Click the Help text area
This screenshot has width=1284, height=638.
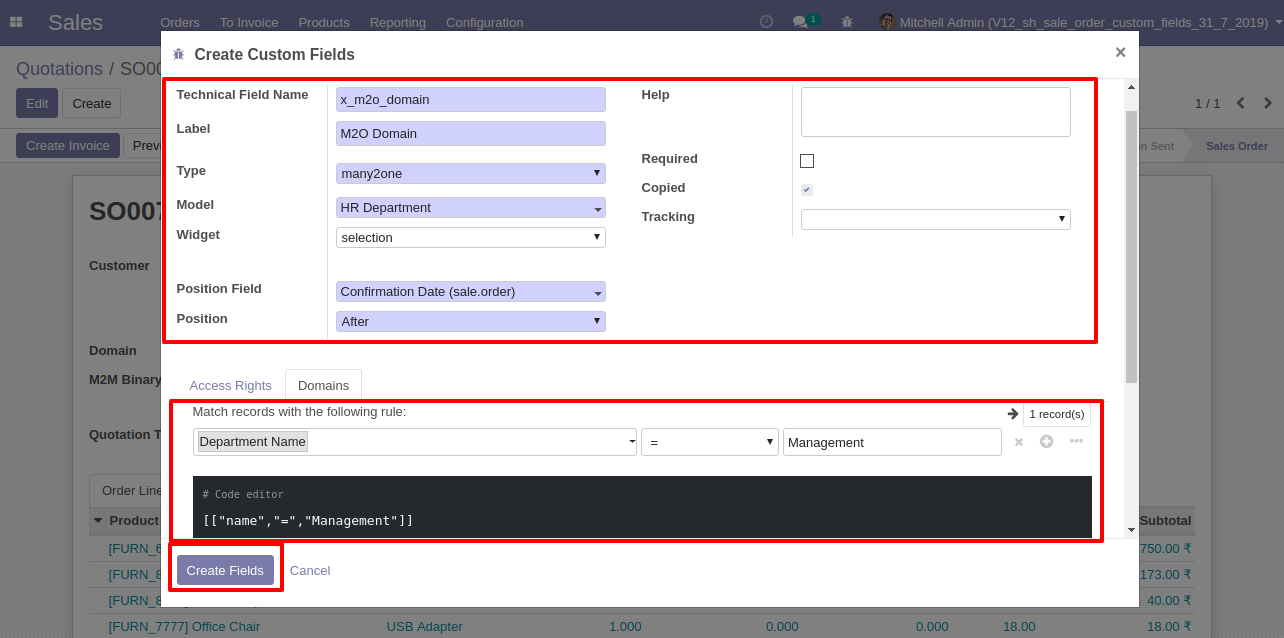pyautogui.click(x=936, y=112)
